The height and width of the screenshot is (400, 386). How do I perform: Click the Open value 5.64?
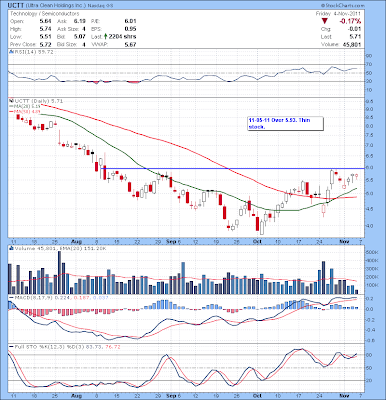pyautogui.click(x=45, y=21)
